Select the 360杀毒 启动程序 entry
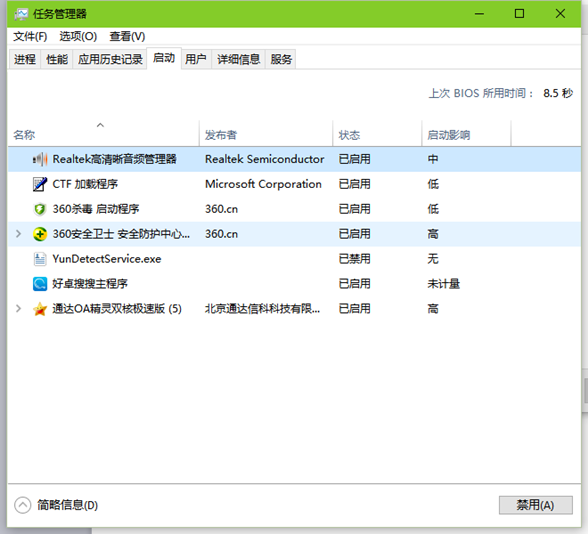This screenshot has height=534, width=588. pyautogui.click(x=96, y=209)
